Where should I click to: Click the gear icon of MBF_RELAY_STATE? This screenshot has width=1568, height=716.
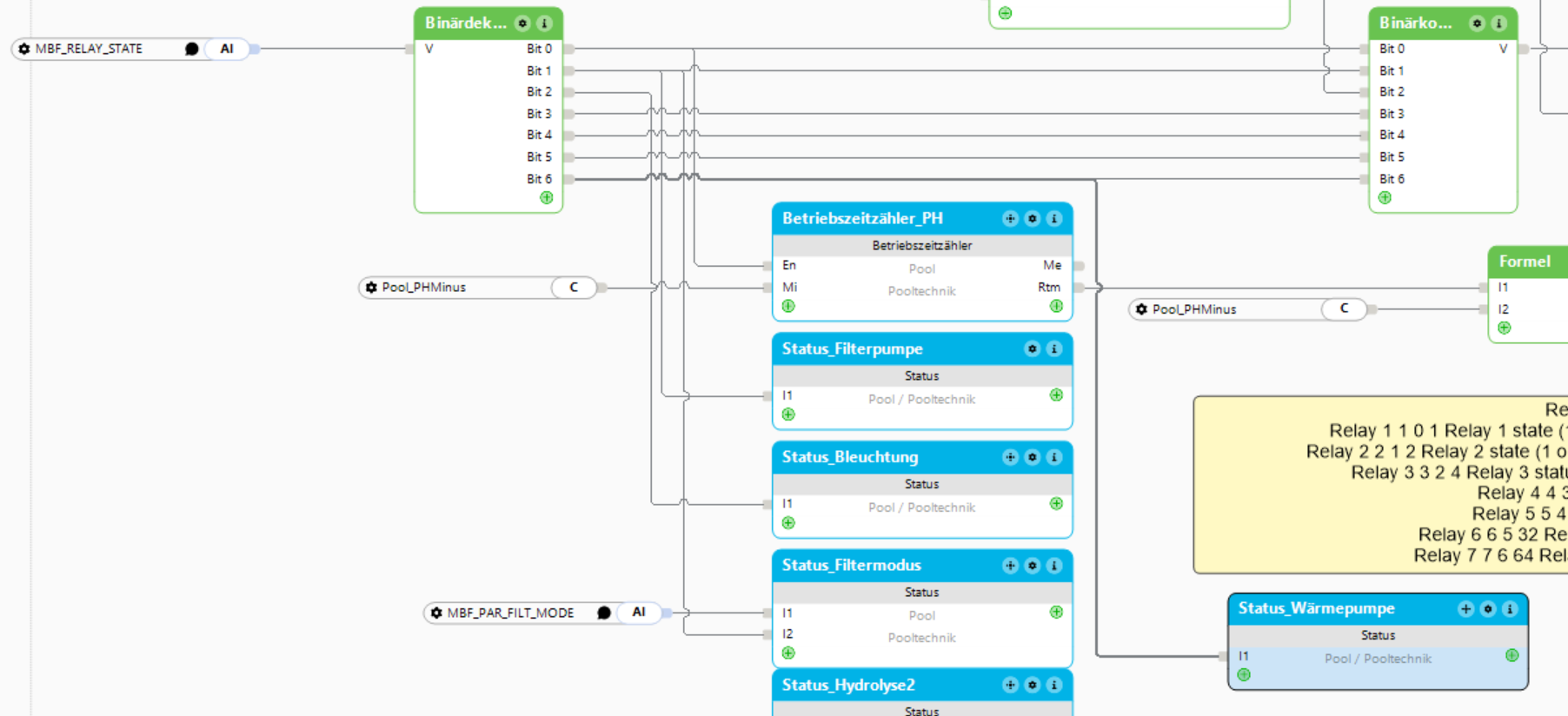click(x=24, y=50)
